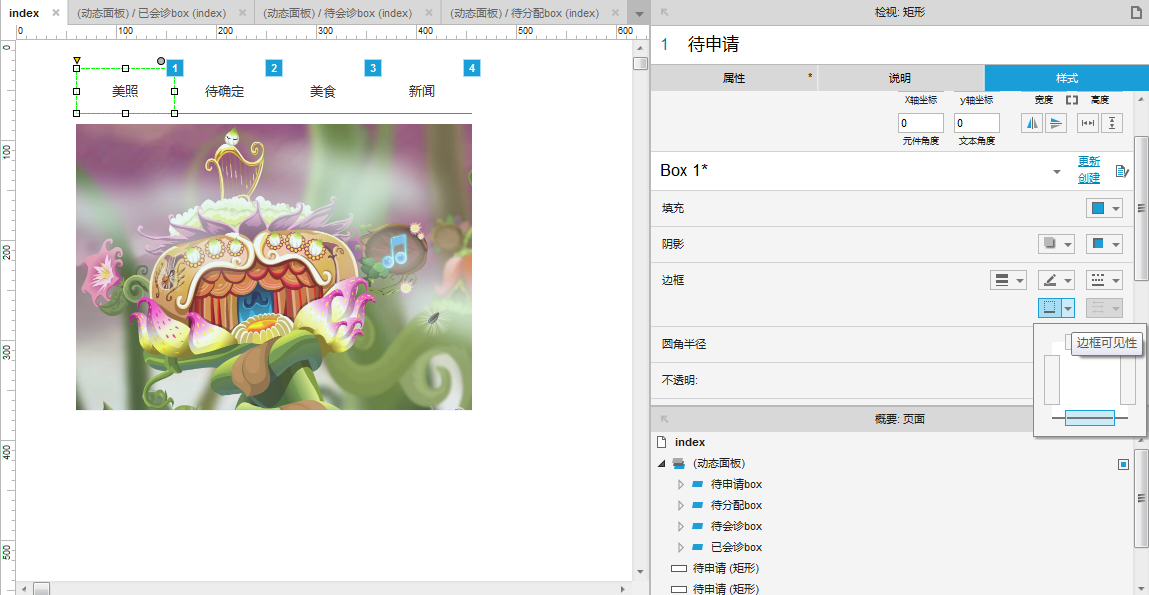The height and width of the screenshot is (595, 1149).
Task: Switch to the index page tab
Action: 24,13
